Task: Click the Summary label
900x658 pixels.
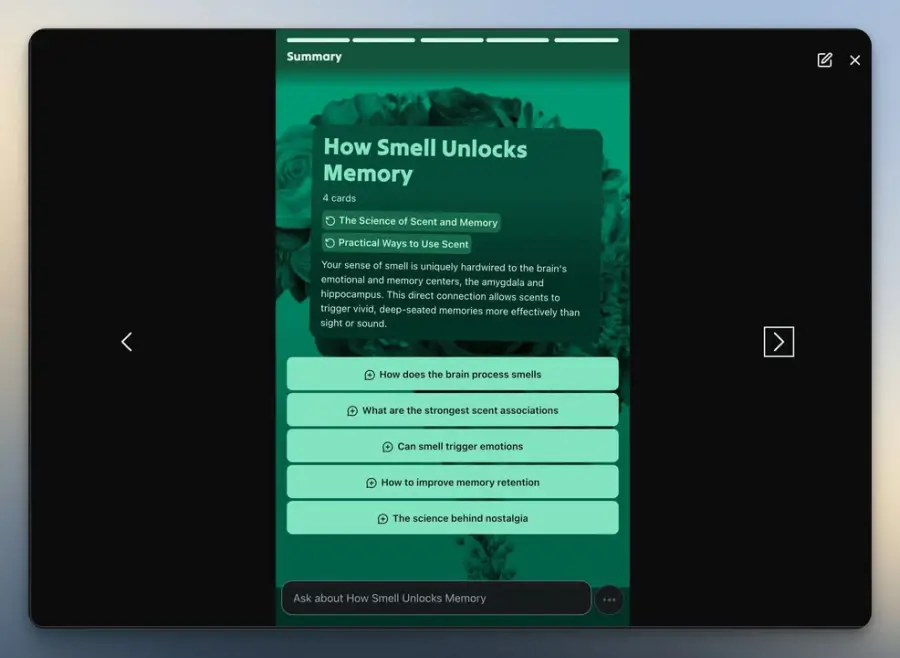Action: tap(314, 56)
